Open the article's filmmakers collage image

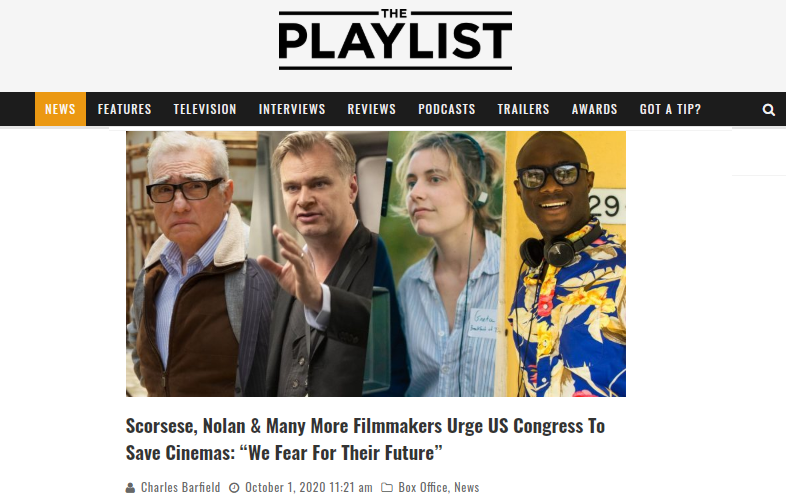(x=376, y=264)
